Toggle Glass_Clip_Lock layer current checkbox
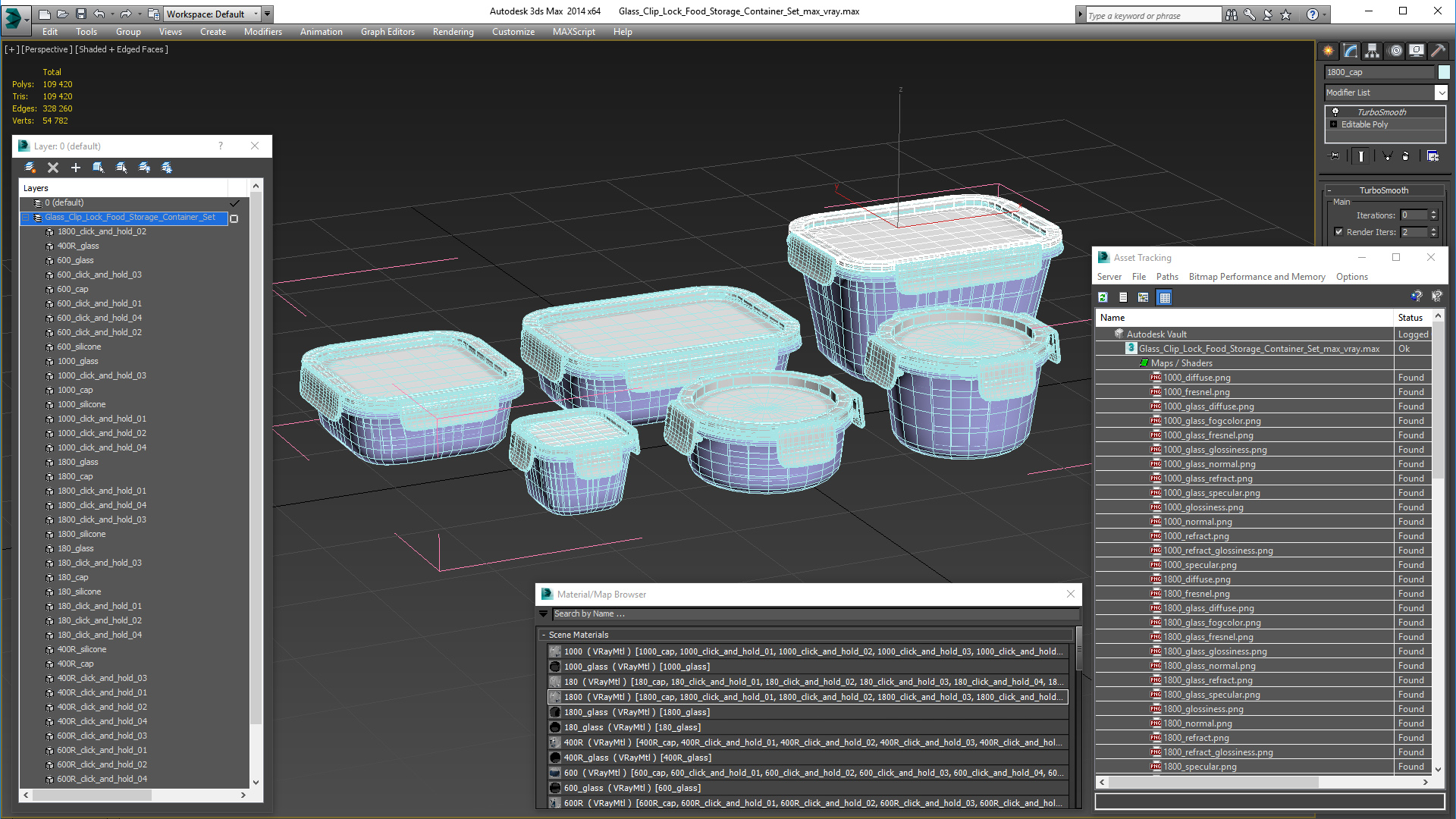The image size is (1456, 819). coord(234,218)
